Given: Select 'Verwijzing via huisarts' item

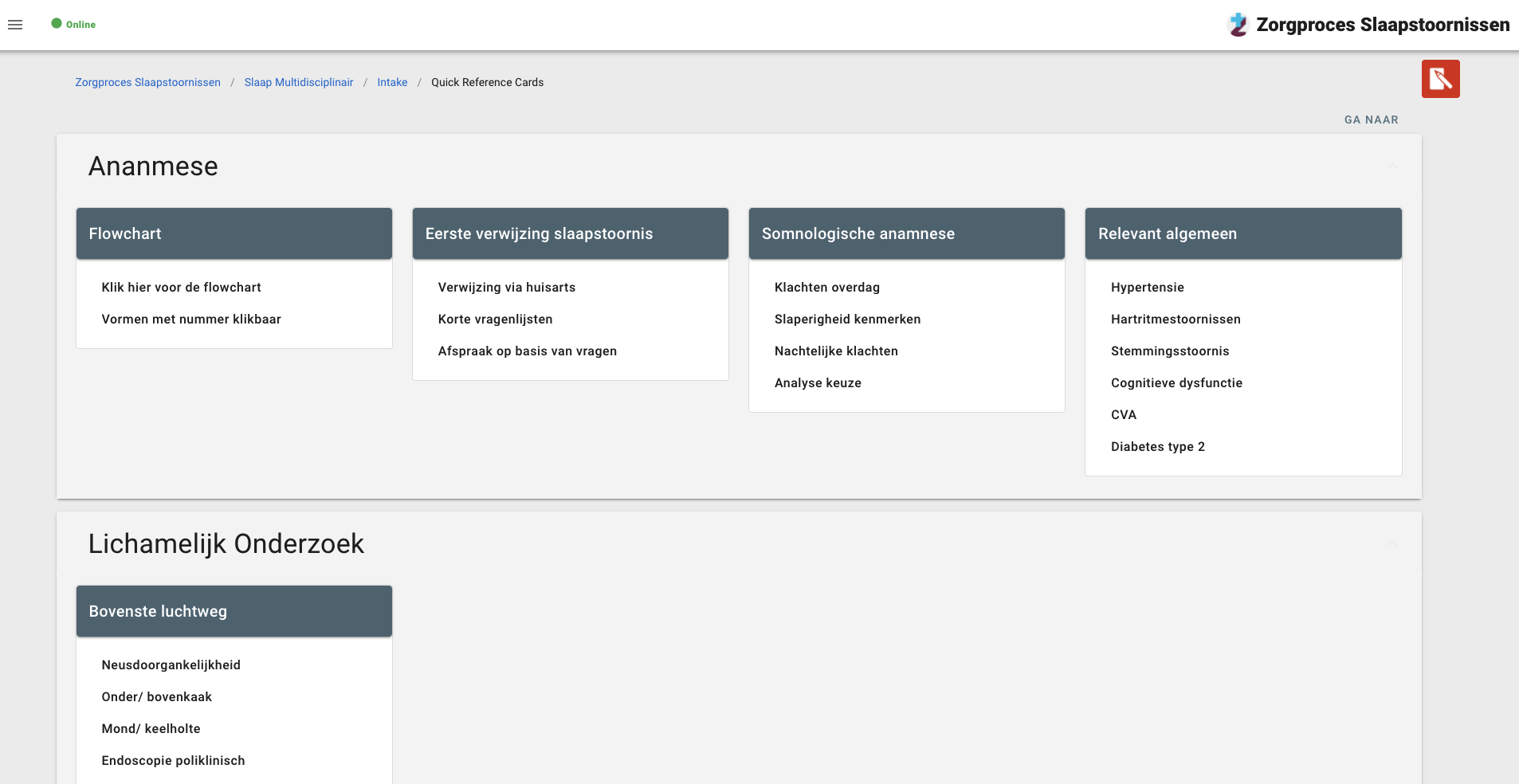Looking at the screenshot, I should coord(507,287).
